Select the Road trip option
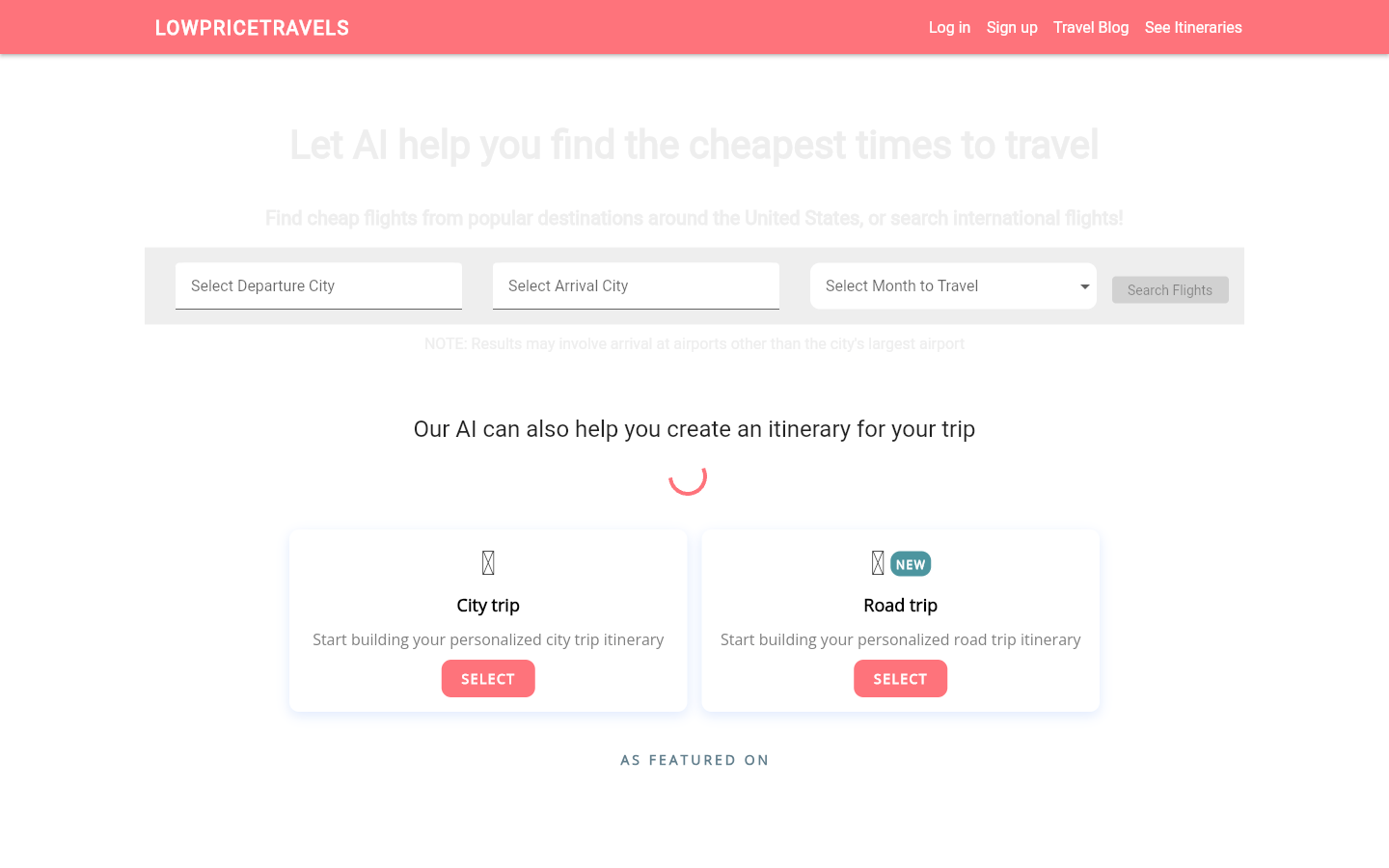Screen dimensions: 1389x868 900,678
